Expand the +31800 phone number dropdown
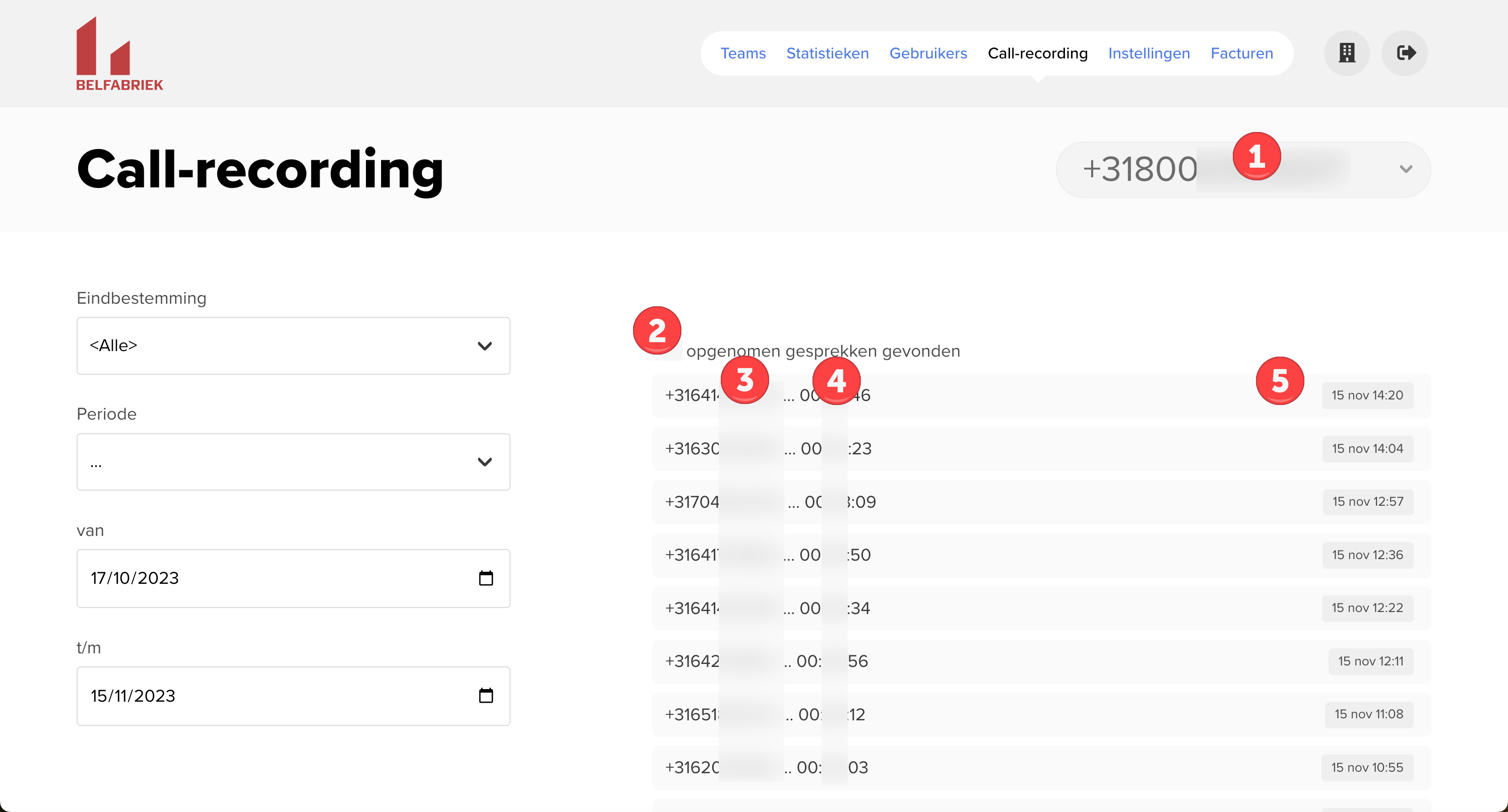 1407,168
